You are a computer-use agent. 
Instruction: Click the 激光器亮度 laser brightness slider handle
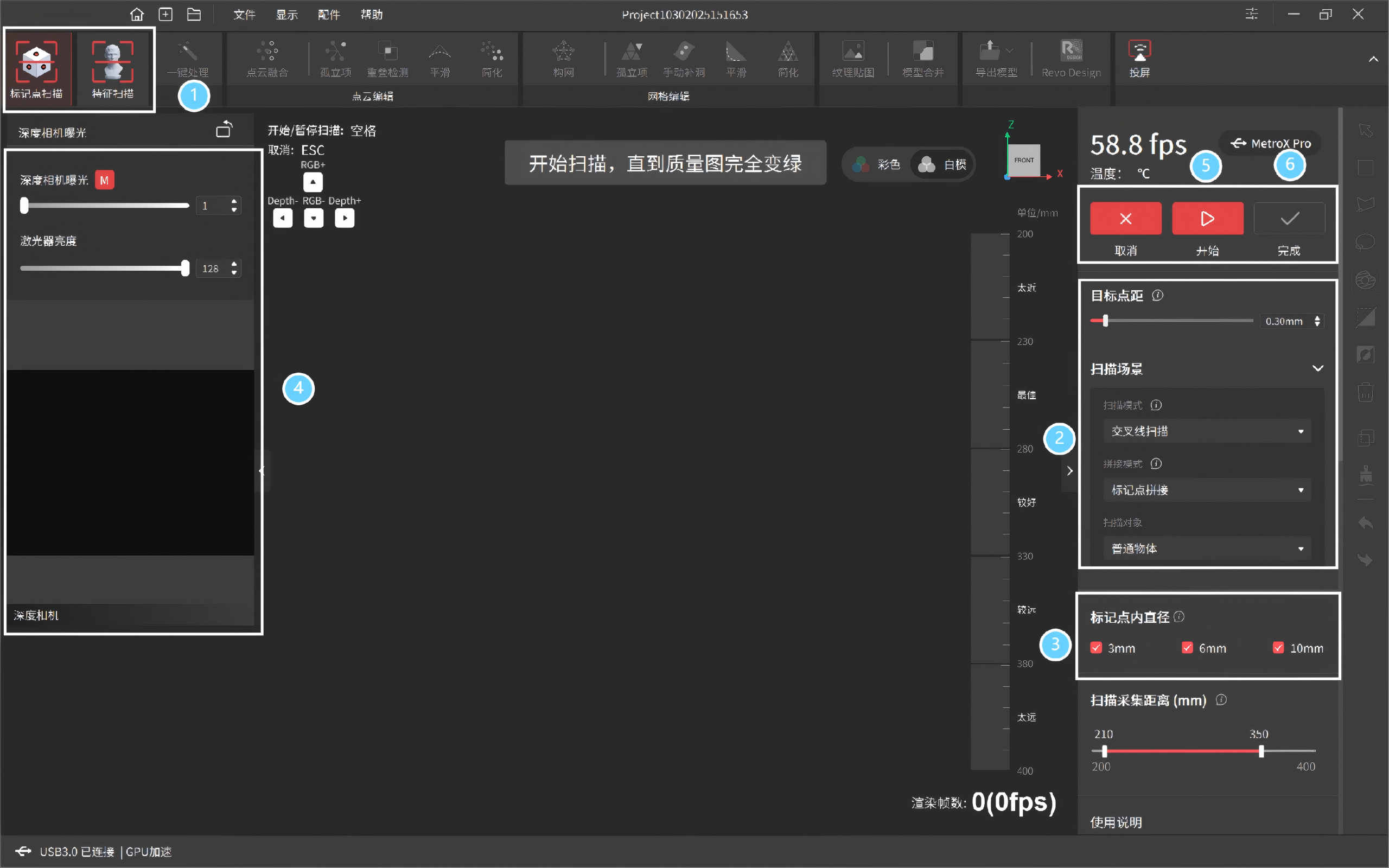coord(185,268)
